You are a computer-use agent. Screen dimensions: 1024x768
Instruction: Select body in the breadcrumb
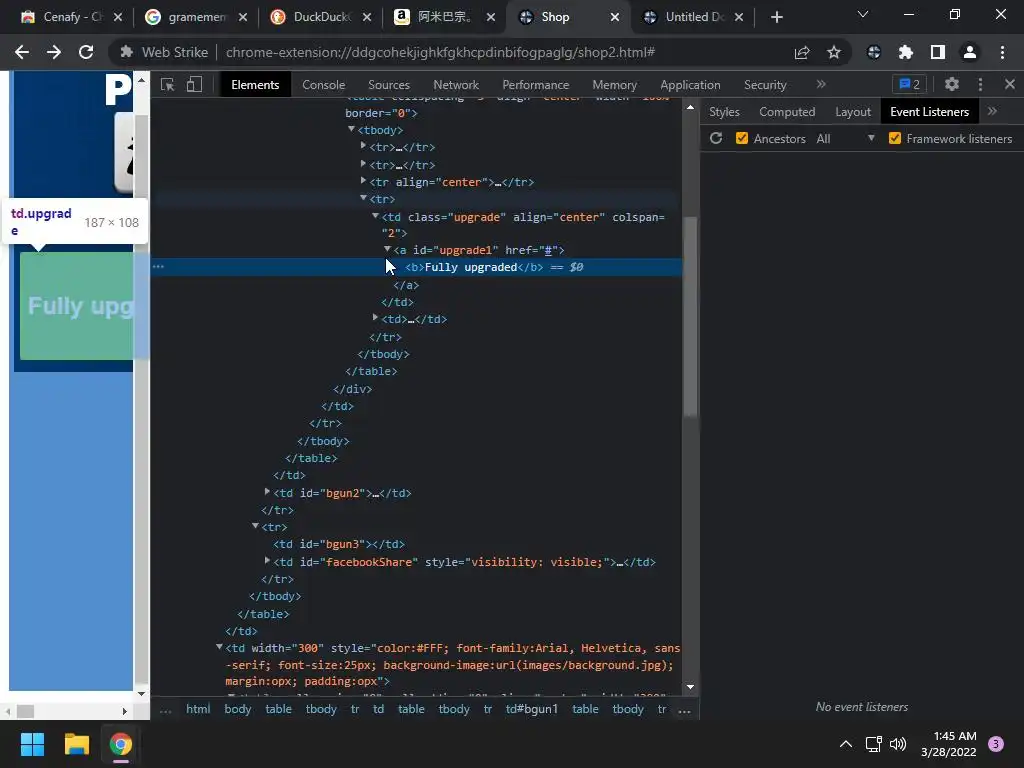238,709
